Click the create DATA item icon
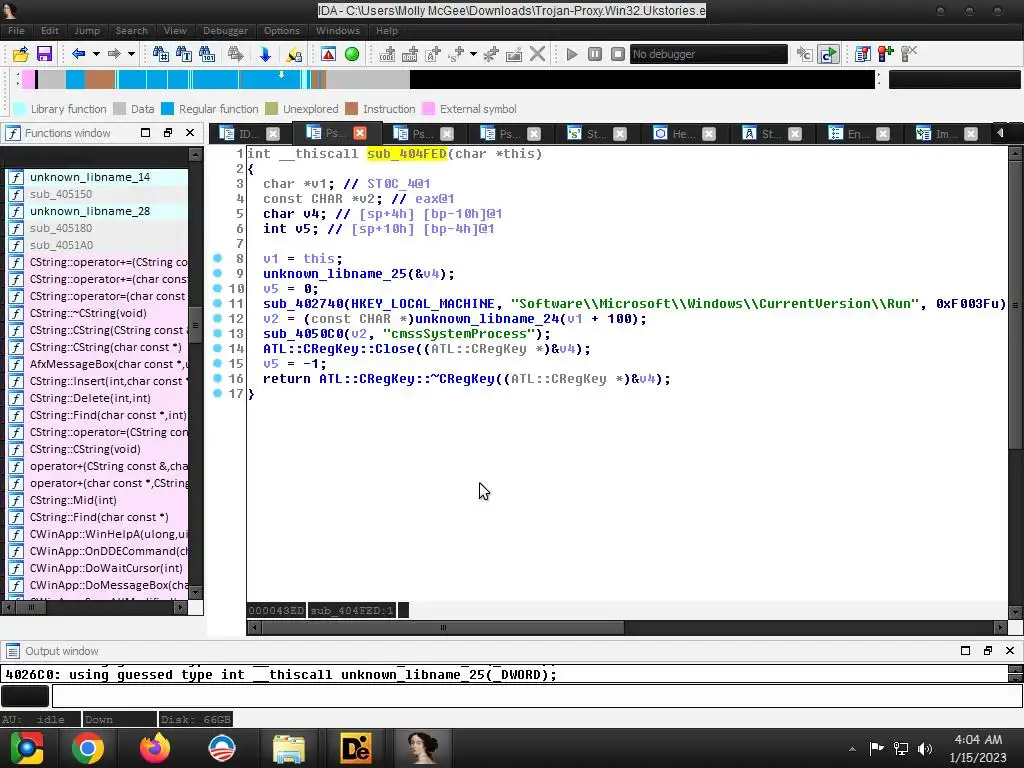 (x=409, y=54)
